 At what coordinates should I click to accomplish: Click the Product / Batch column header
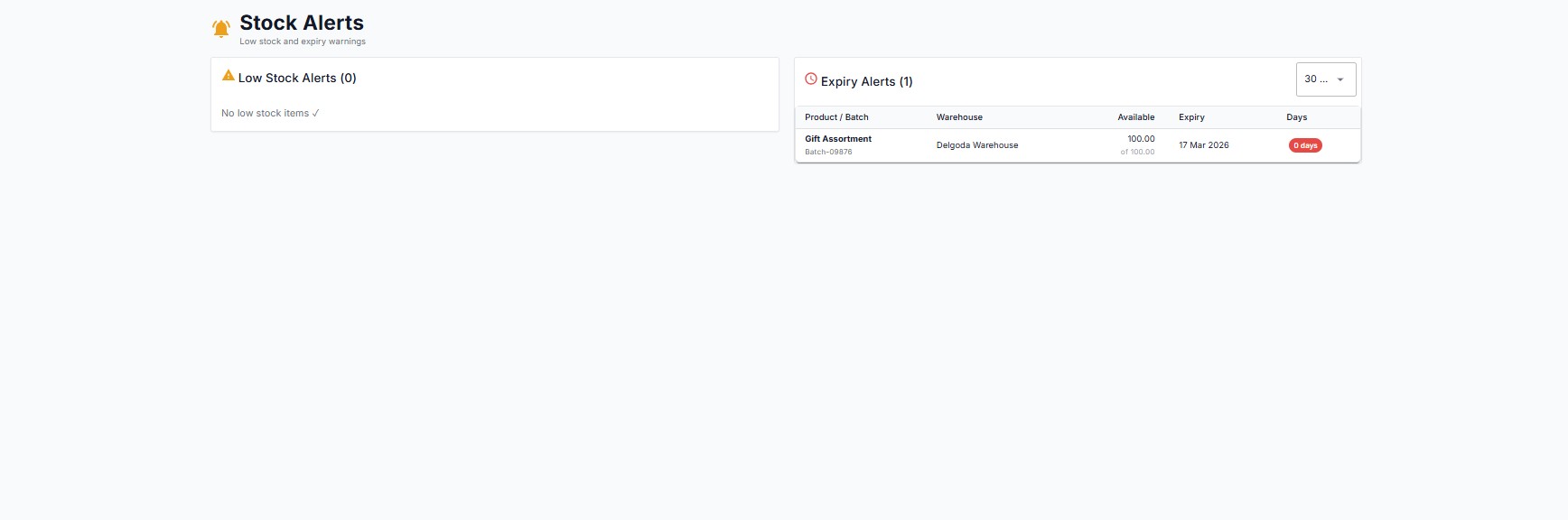[x=836, y=117]
